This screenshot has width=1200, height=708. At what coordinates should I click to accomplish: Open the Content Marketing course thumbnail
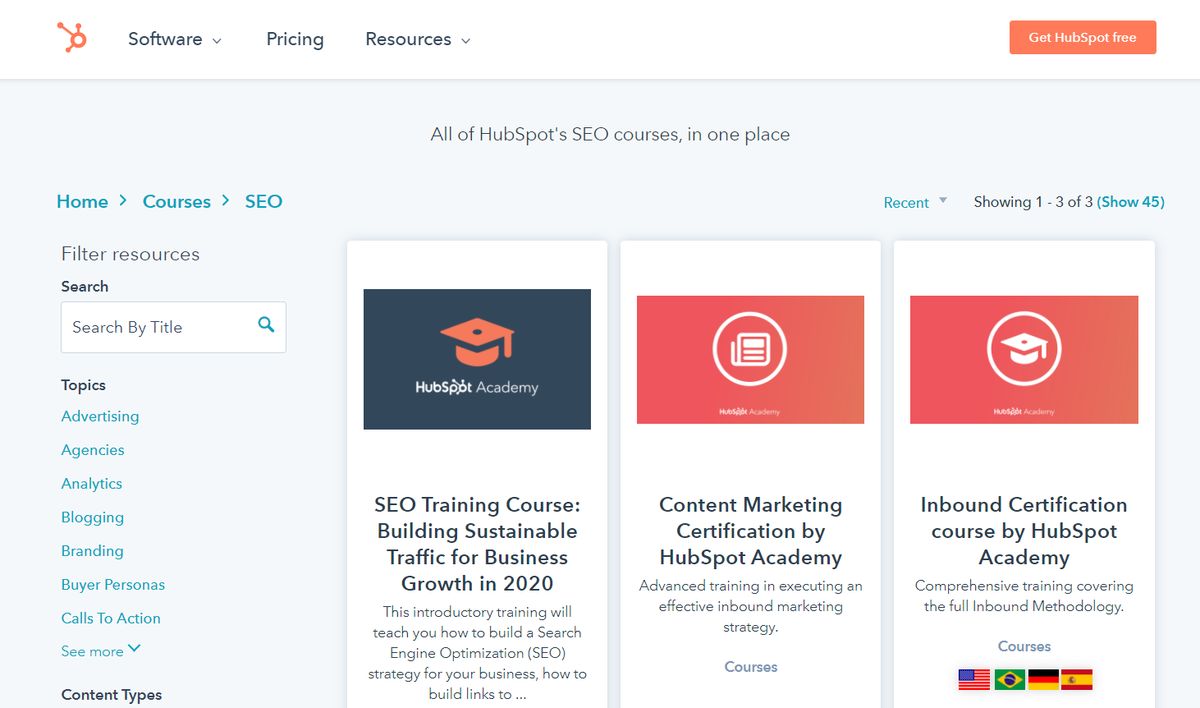[x=751, y=359]
